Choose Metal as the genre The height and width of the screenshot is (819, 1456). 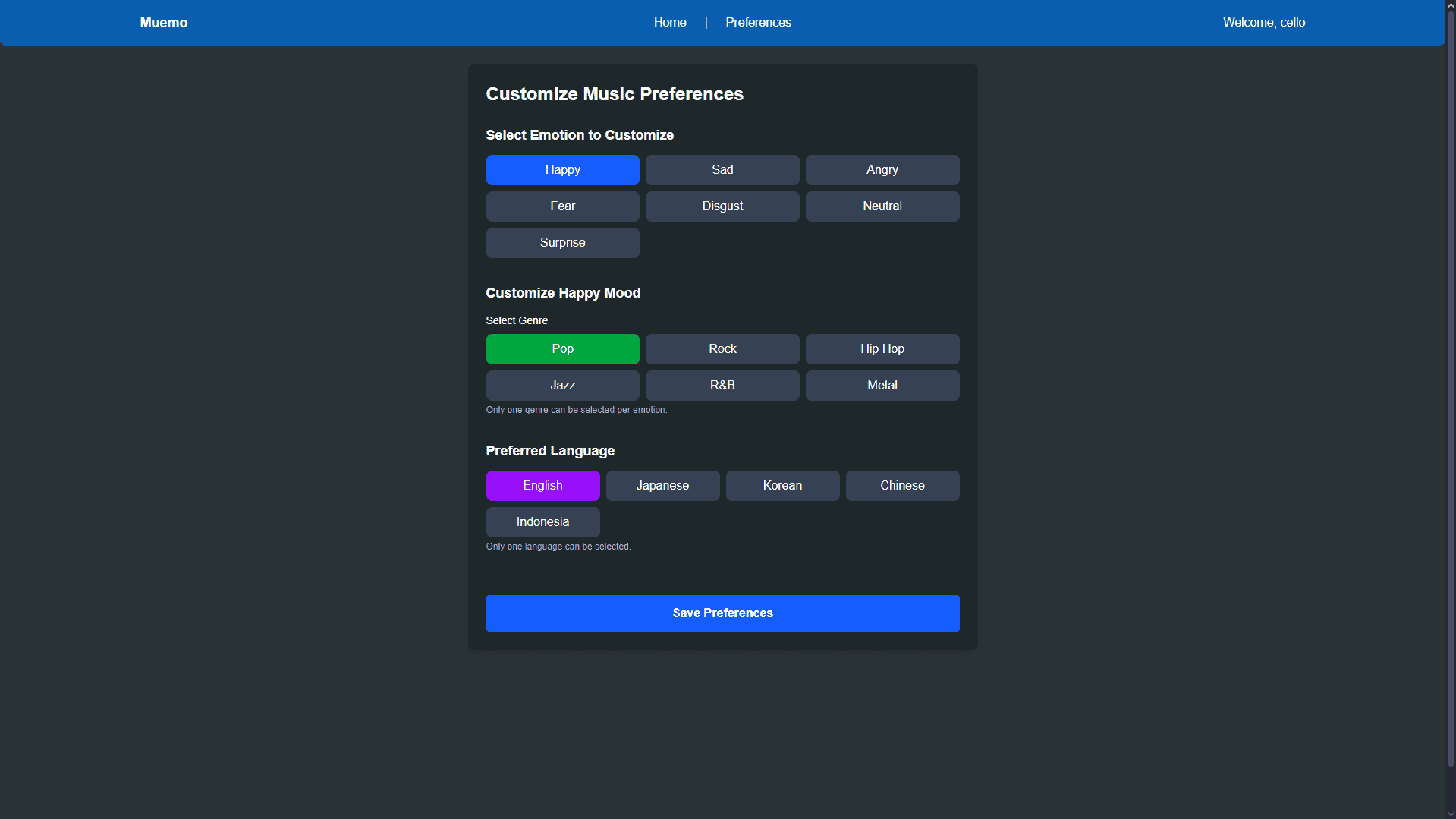882,386
